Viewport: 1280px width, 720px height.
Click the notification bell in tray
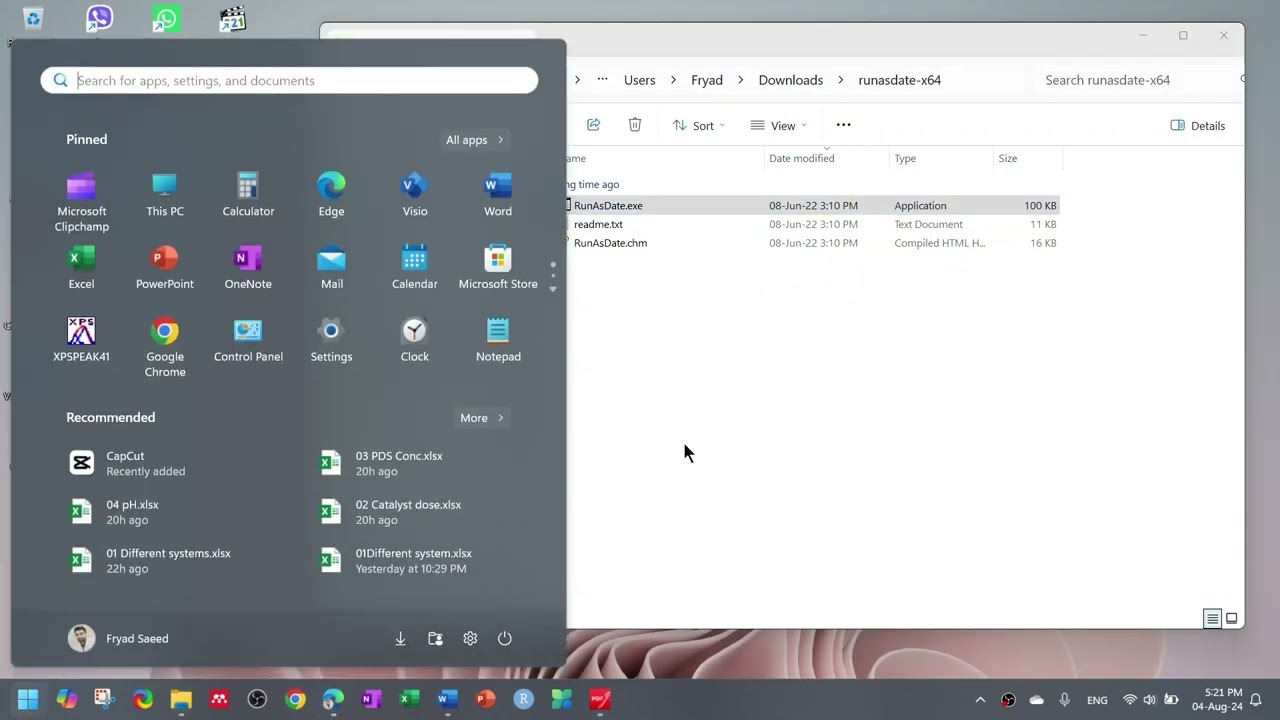click(x=1256, y=700)
